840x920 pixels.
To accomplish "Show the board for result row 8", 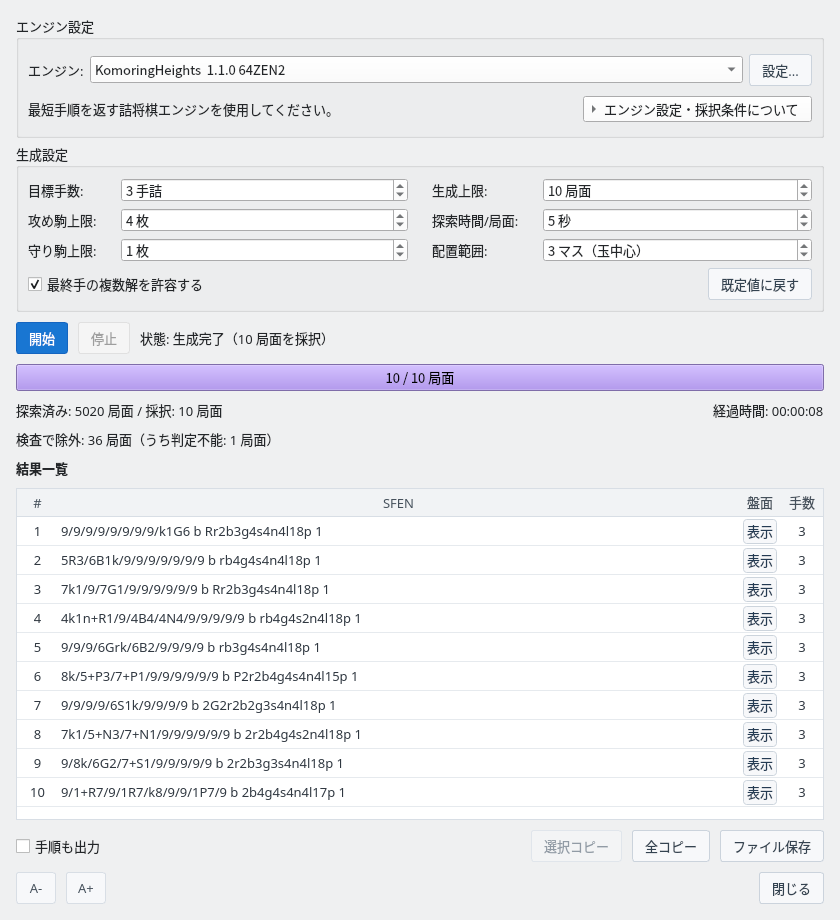I will [760, 735].
